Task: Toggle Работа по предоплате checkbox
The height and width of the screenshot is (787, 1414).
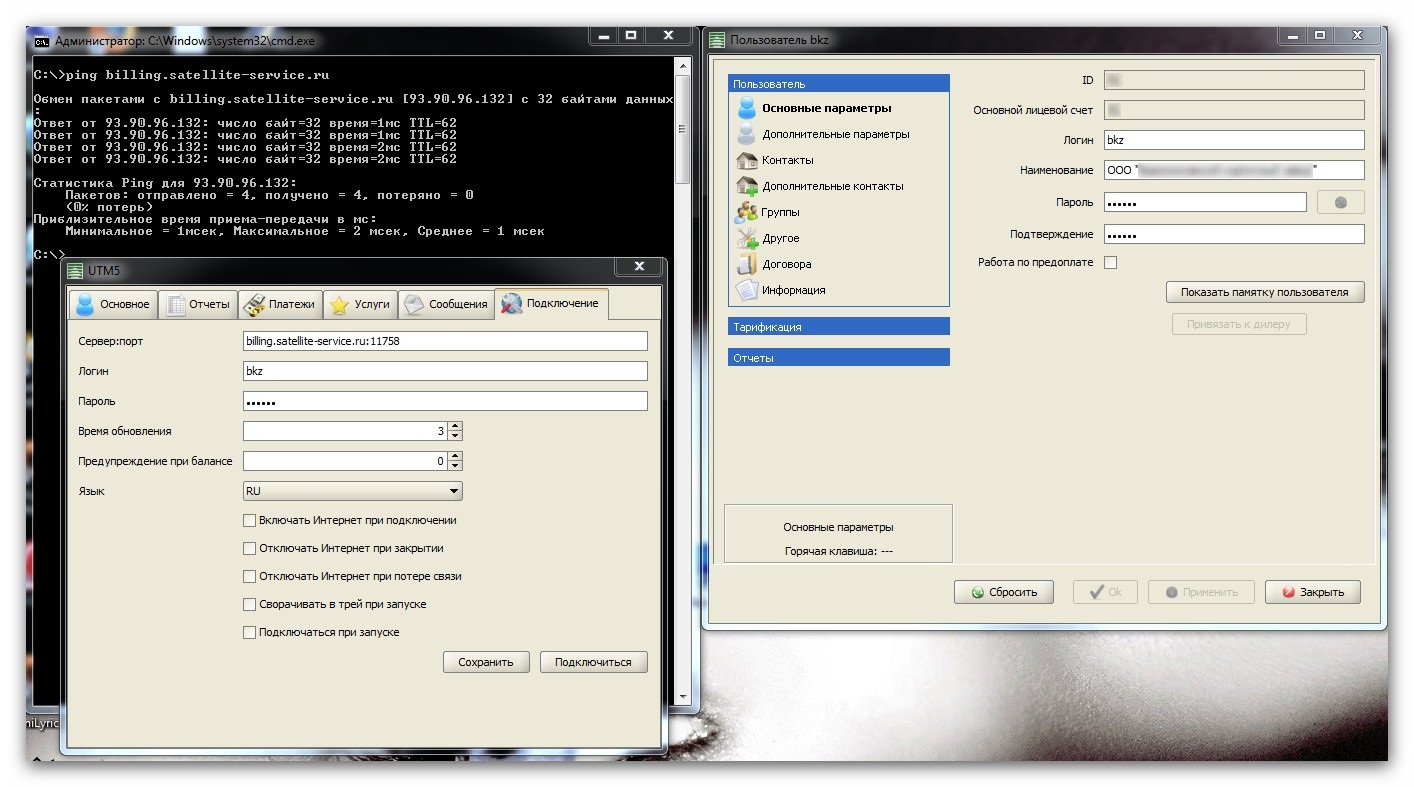Action: [x=1110, y=263]
